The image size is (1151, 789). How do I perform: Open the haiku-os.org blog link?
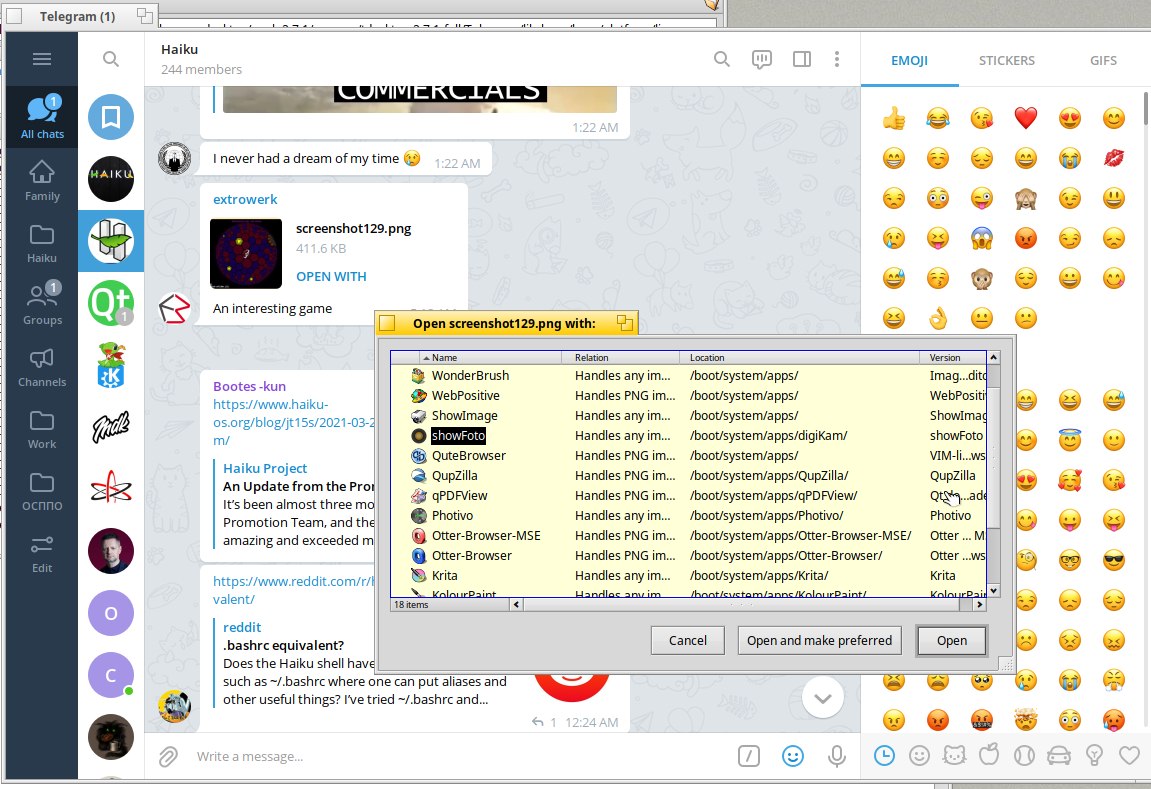(294, 422)
